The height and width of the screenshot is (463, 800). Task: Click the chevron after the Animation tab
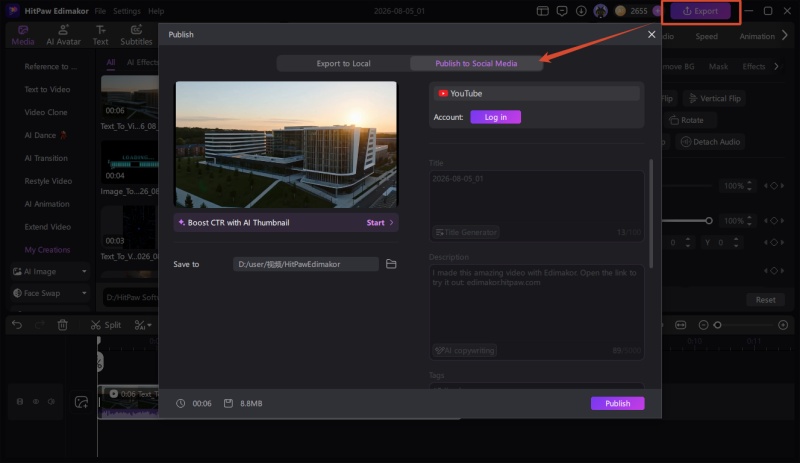click(x=785, y=35)
